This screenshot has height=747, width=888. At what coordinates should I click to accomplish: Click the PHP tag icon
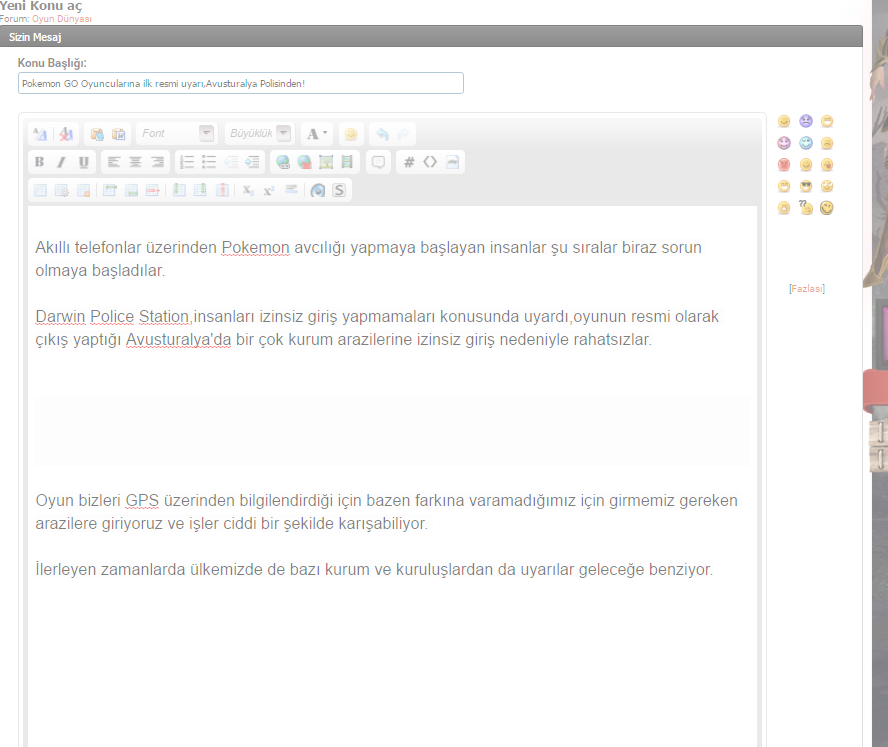(x=452, y=162)
